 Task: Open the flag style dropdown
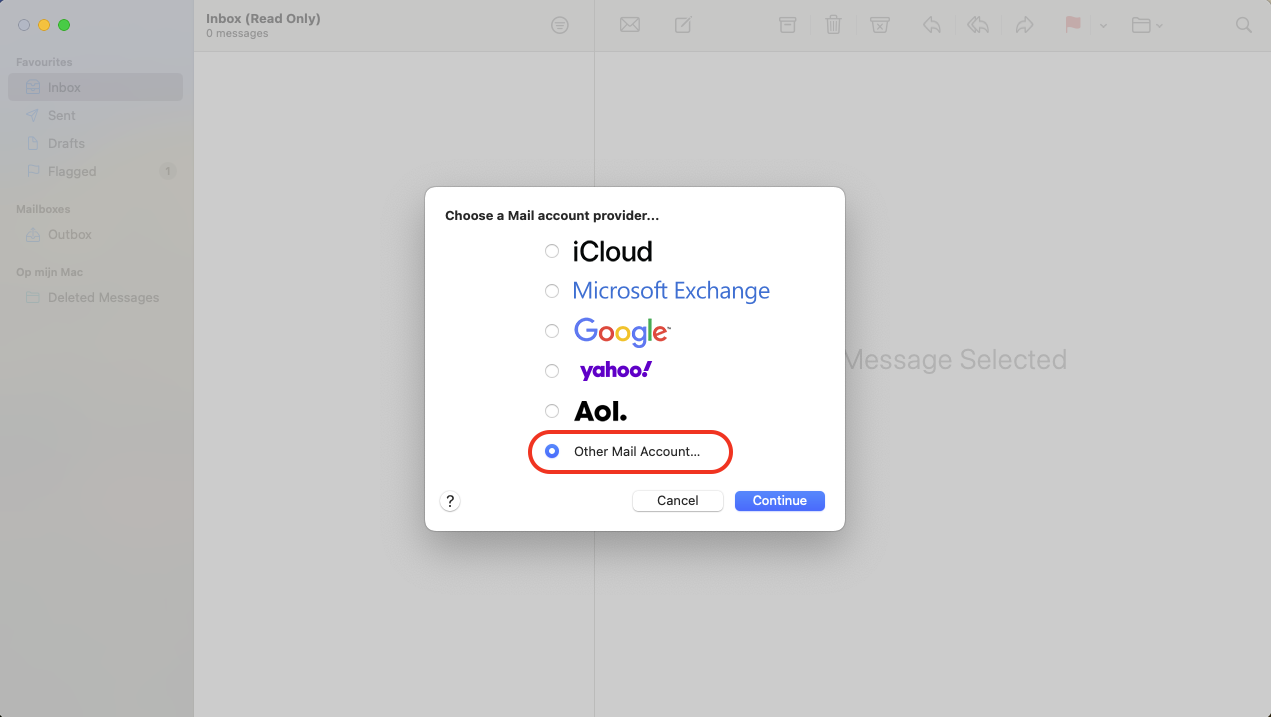tap(1103, 25)
